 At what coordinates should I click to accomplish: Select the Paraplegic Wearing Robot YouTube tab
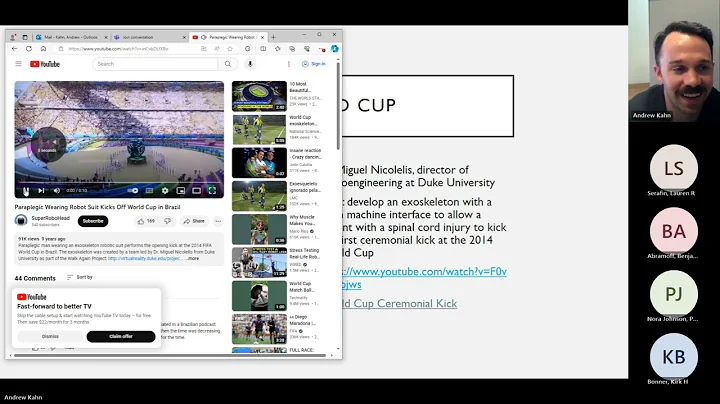(x=228, y=37)
